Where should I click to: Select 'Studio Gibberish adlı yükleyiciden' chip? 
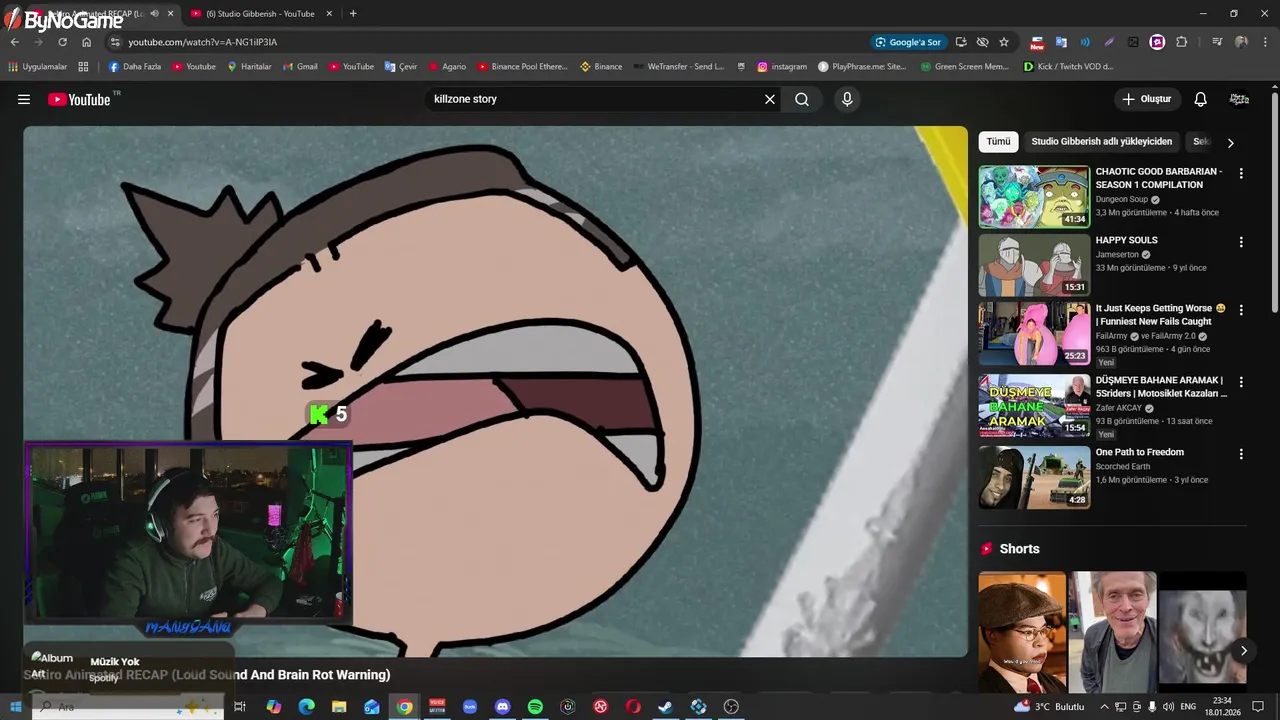pyautogui.click(x=1101, y=142)
